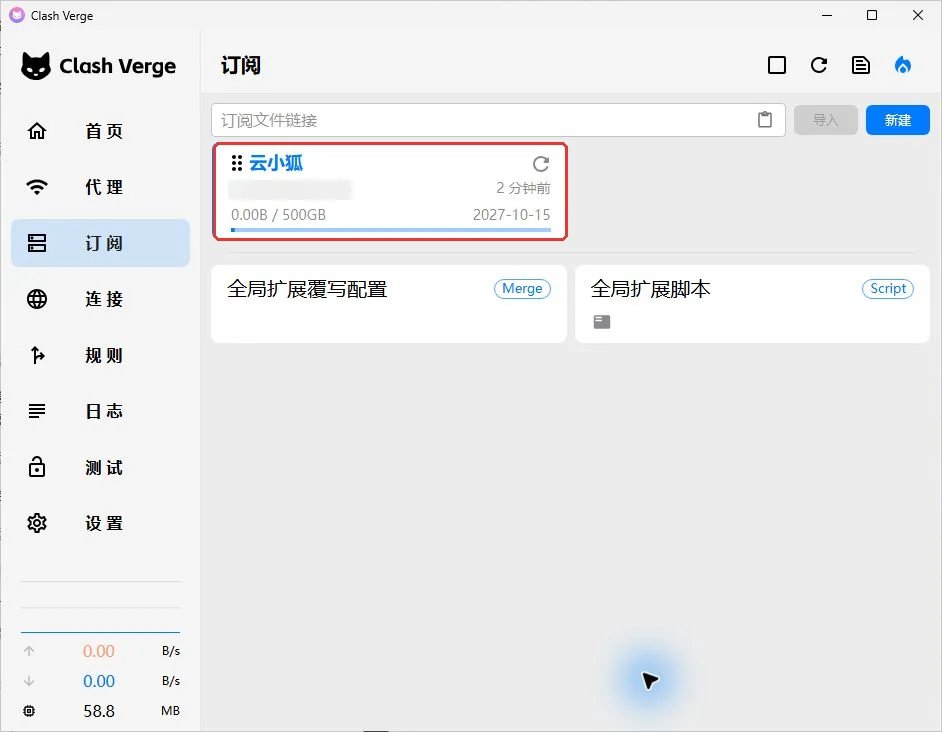This screenshot has height=732, width=942.
Task: Click the 58.8 memory usage value
Action: pyautogui.click(x=99, y=711)
